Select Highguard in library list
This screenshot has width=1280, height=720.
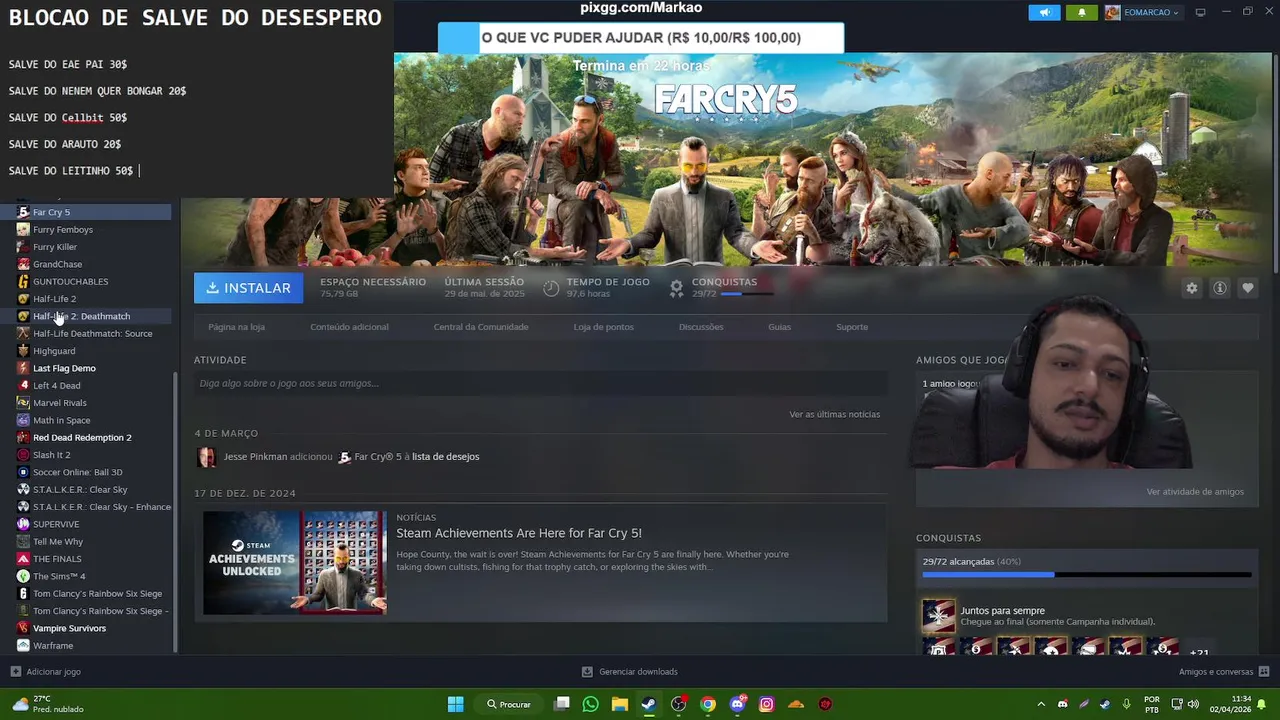[x=86, y=351]
